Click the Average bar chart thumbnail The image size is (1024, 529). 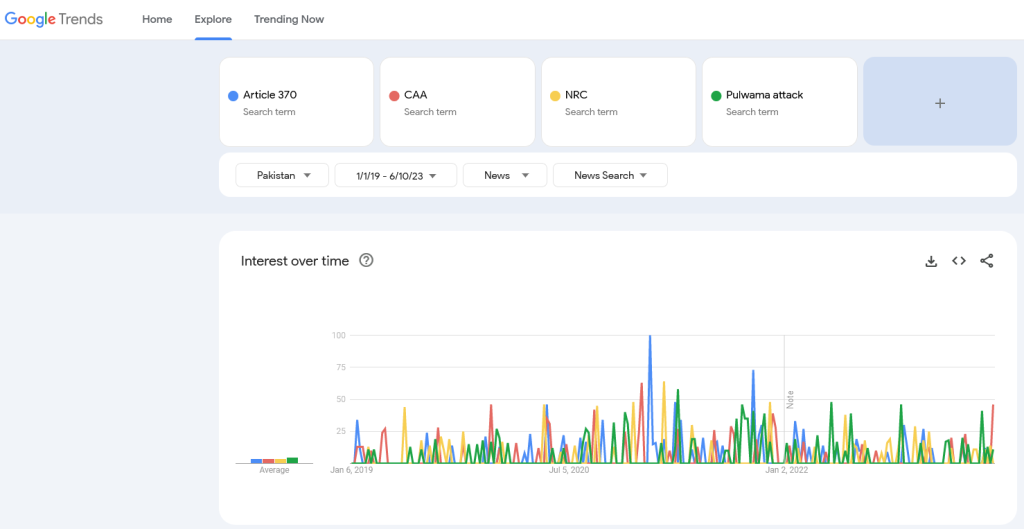point(274,460)
